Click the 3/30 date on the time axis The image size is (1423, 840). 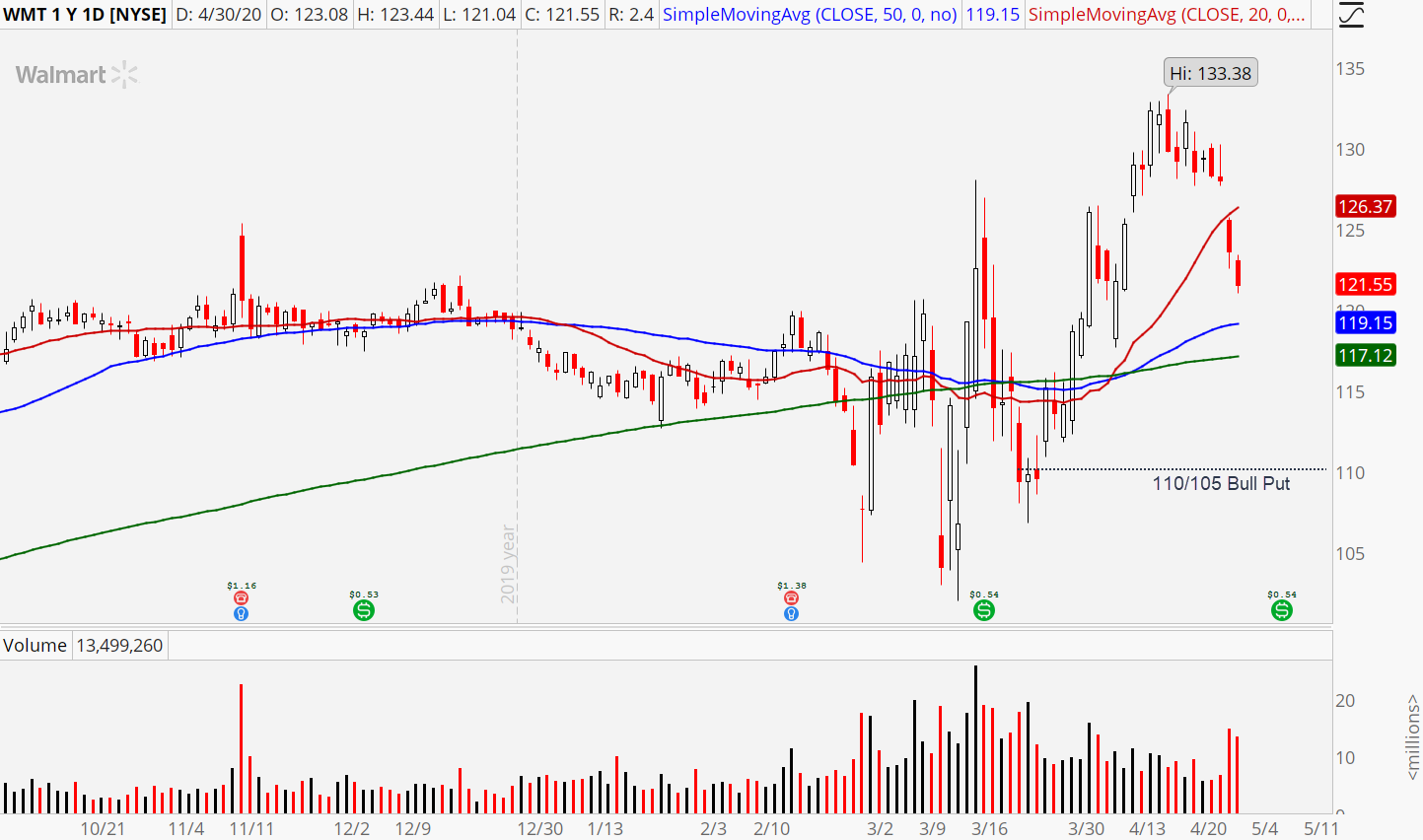pyautogui.click(x=1087, y=828)
